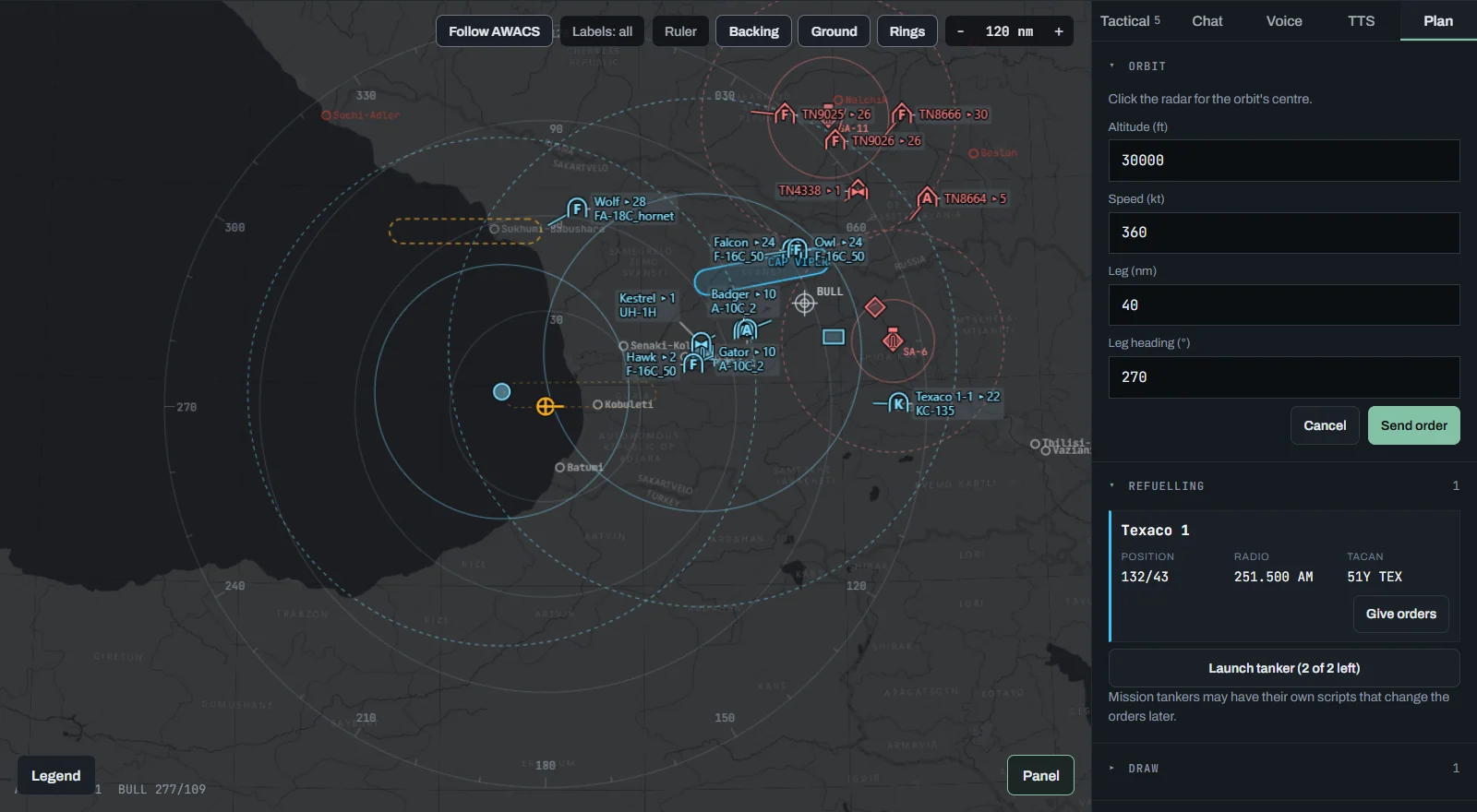This screenshot has width=1477, height=812.
Task: Give orders to Texaco 1
Action: [x=1400, y=614]
